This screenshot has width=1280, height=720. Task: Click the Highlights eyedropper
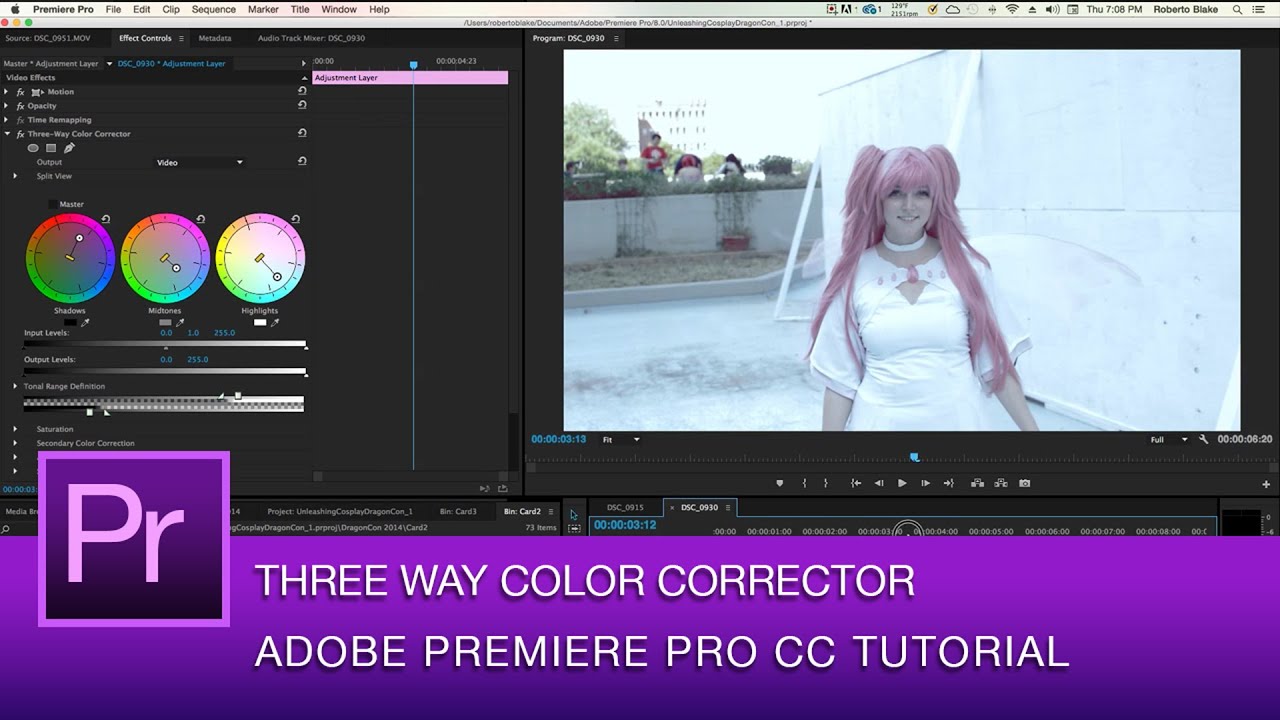point(275,322)
